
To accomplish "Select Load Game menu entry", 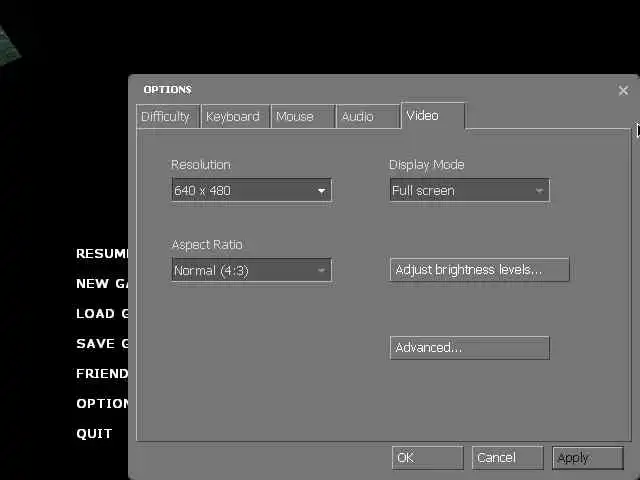I will pos(102,313).
